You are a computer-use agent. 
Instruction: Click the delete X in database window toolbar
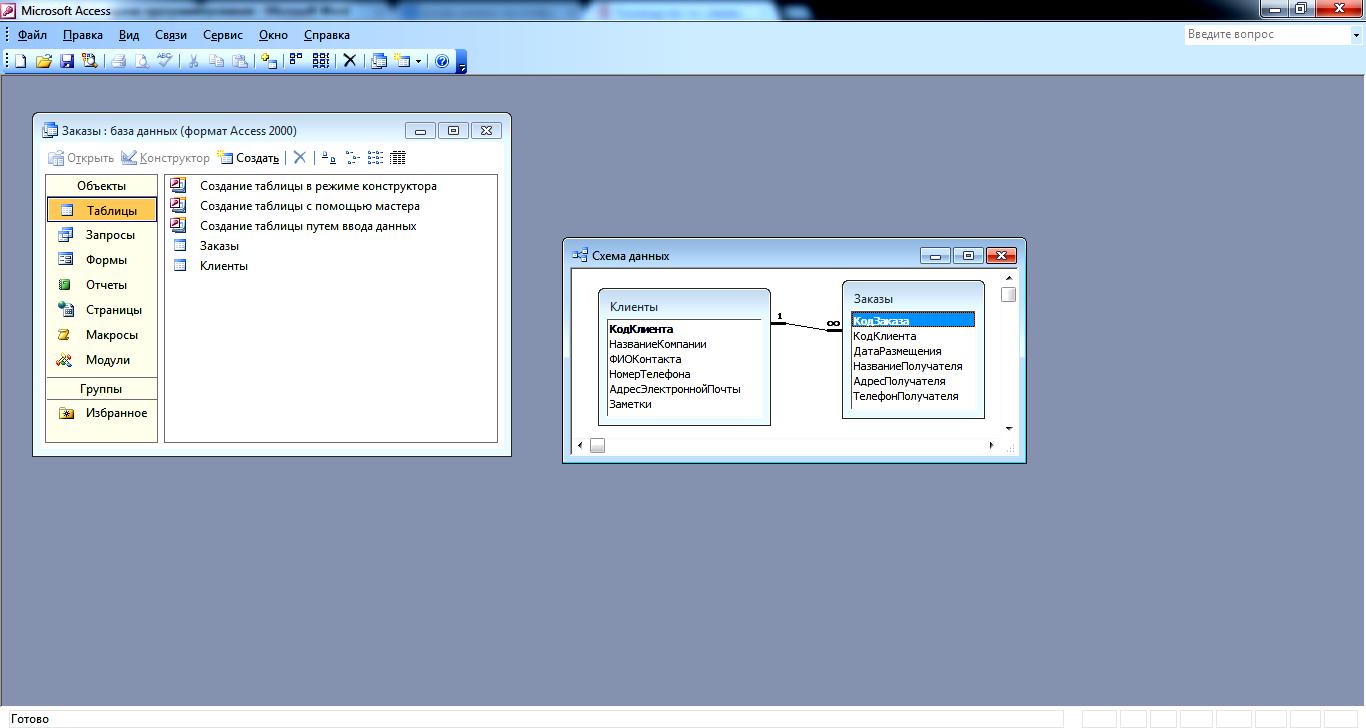[x=299, y=158]
